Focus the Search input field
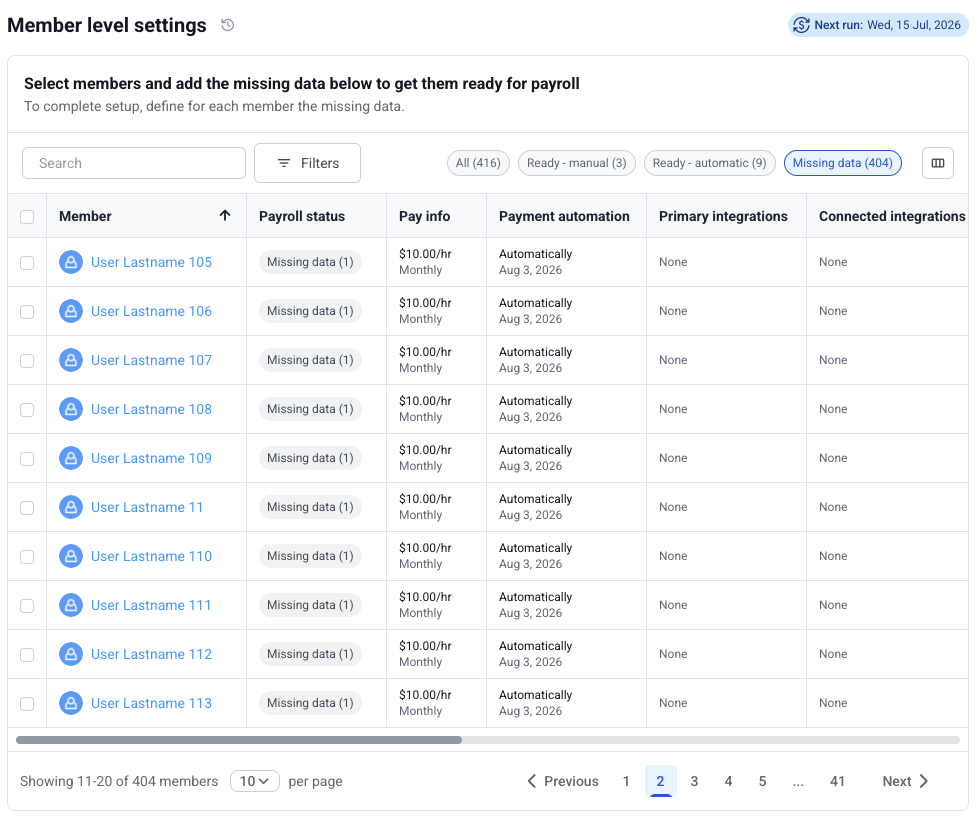Viewport: 977px width, 818px height. pos(134,163)
